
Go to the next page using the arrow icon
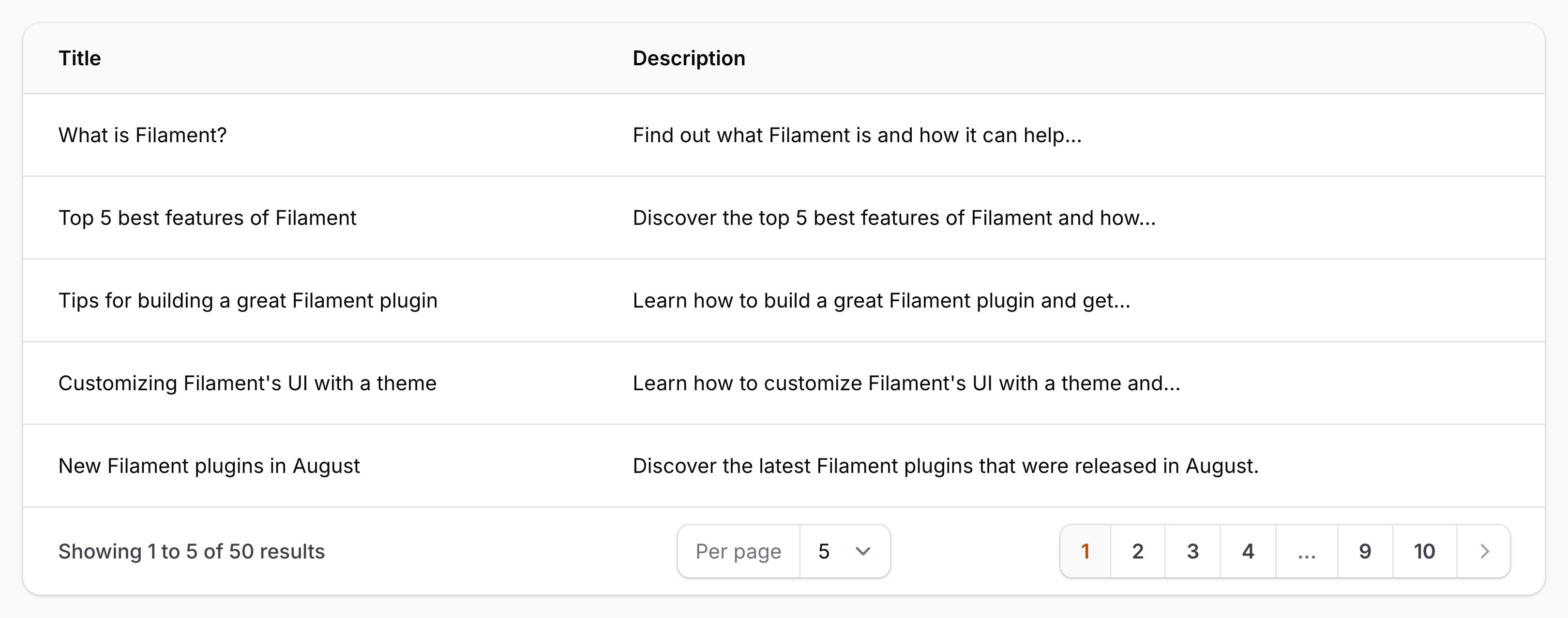(x=1484, y=551)
